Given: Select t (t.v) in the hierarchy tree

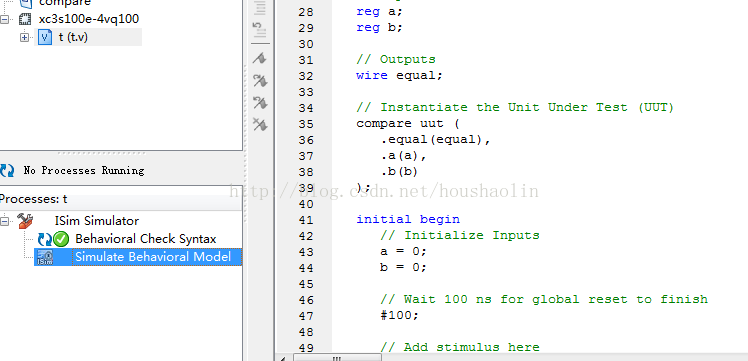Looking at the screenshot, I should point(73,37).
